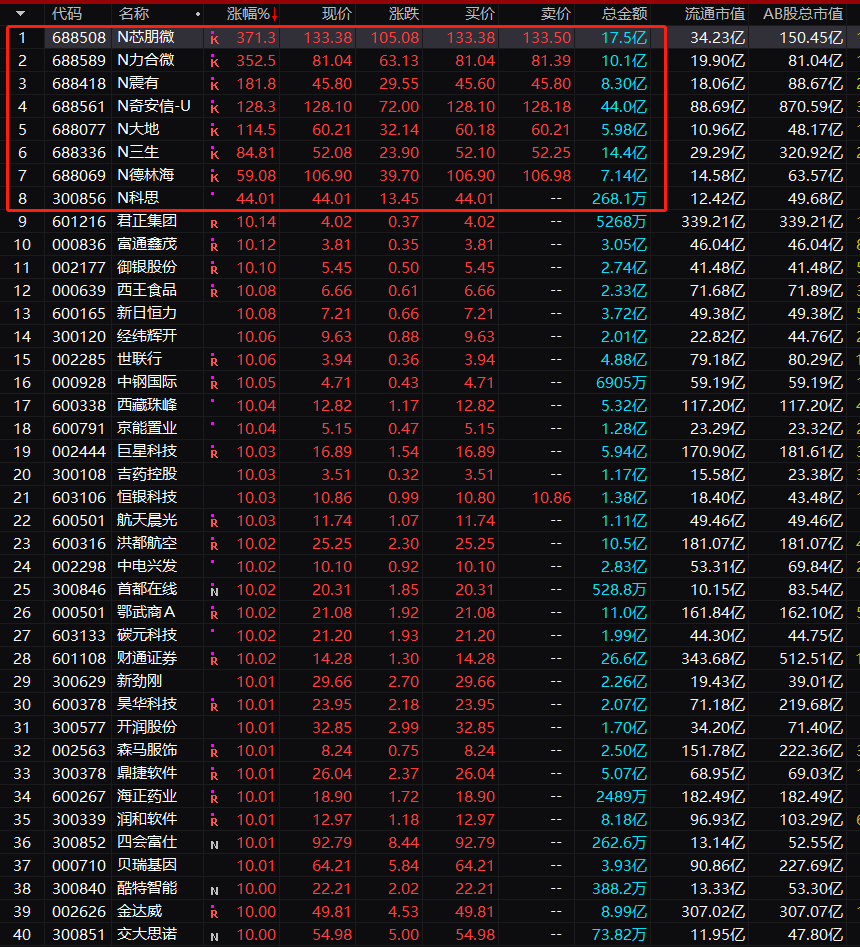Sort by the 代码 column header
Image resolution: width=860 pixels, height=947 pixels.
[66, 13]
